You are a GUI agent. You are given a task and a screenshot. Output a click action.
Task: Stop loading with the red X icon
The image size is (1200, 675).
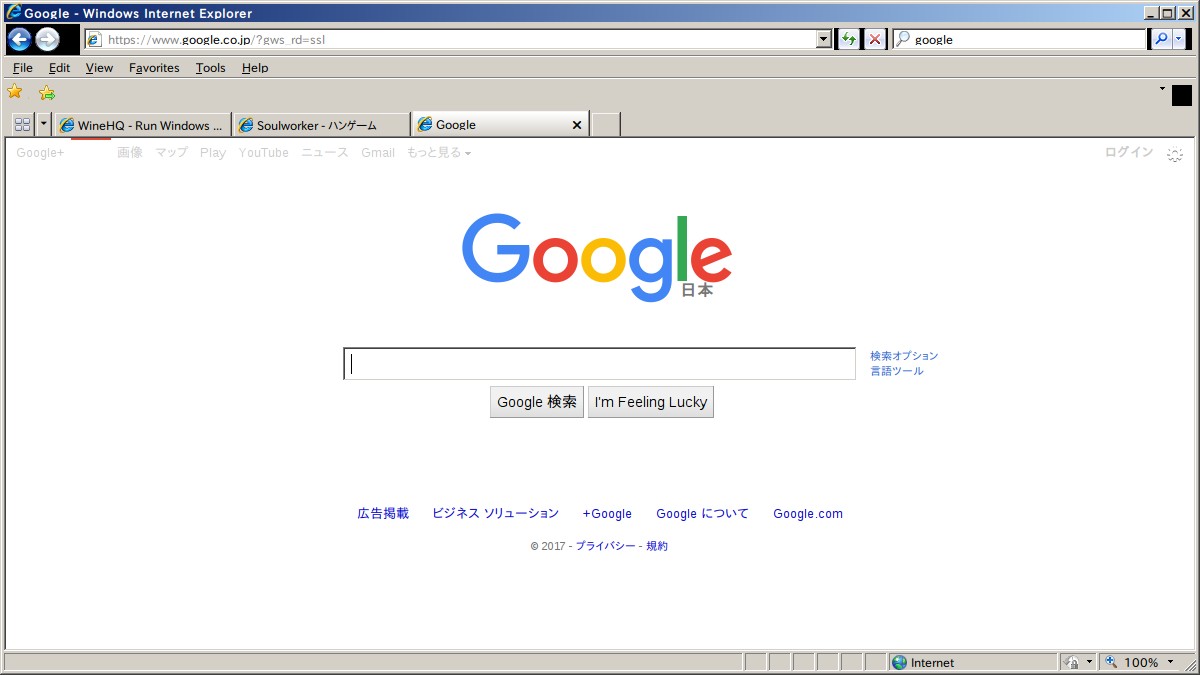click(875, 39)
